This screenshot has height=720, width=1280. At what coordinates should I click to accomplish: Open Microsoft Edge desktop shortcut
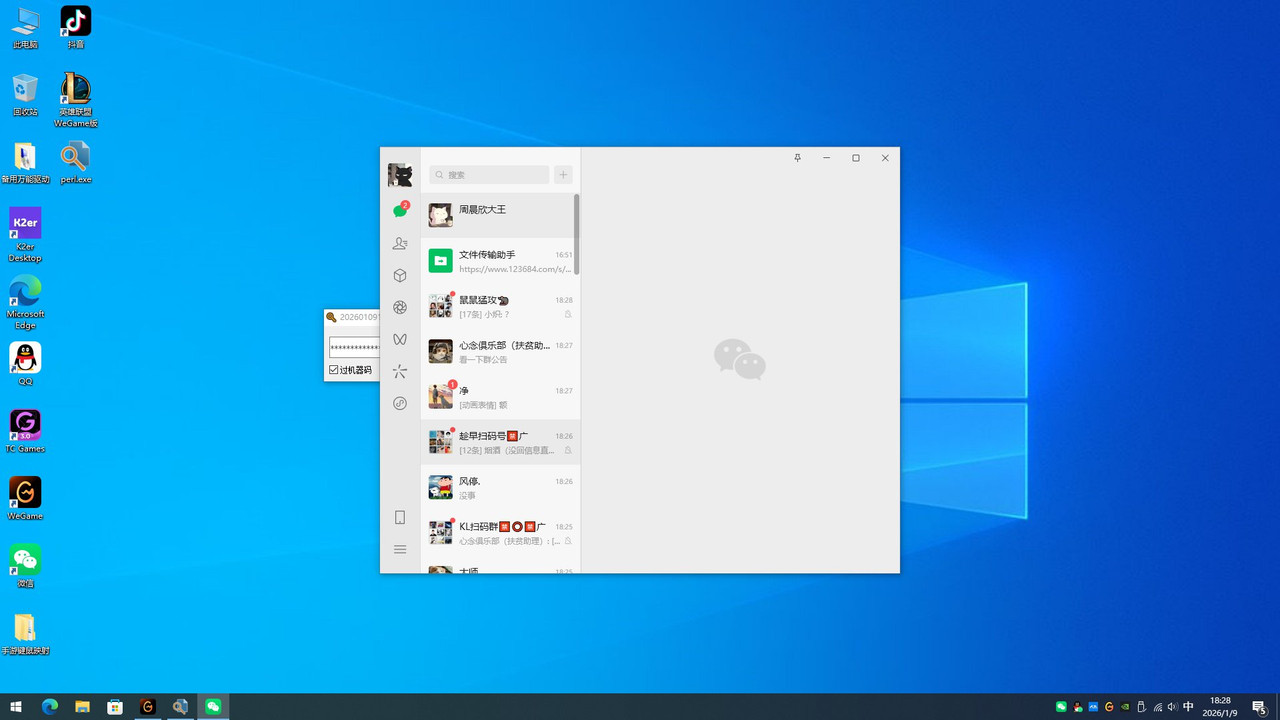25,303
